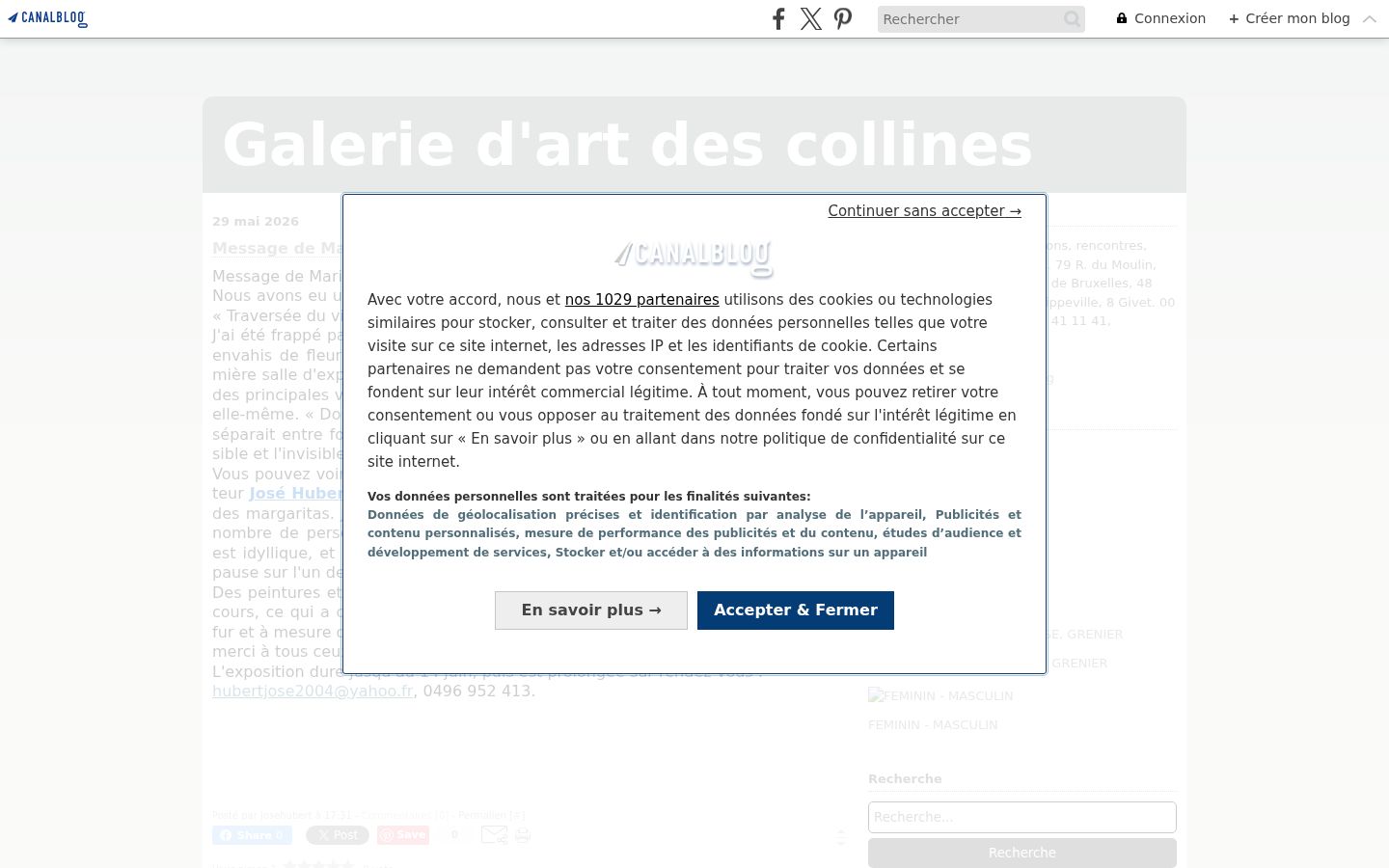Click the 29 mai 2026 post date
This screenshot has width=1389, height=868.
point(256,222)
